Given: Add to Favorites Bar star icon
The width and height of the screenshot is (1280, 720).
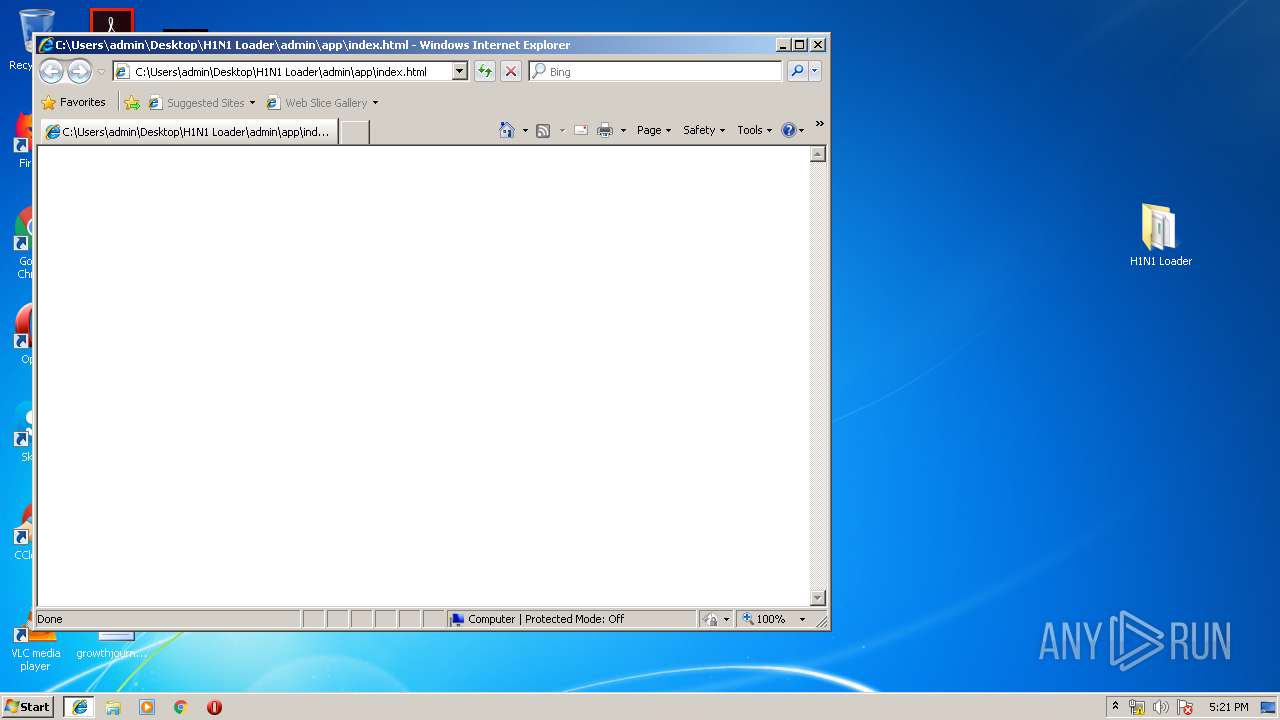Looking at the screenshot, I should [x=132, y=103].
